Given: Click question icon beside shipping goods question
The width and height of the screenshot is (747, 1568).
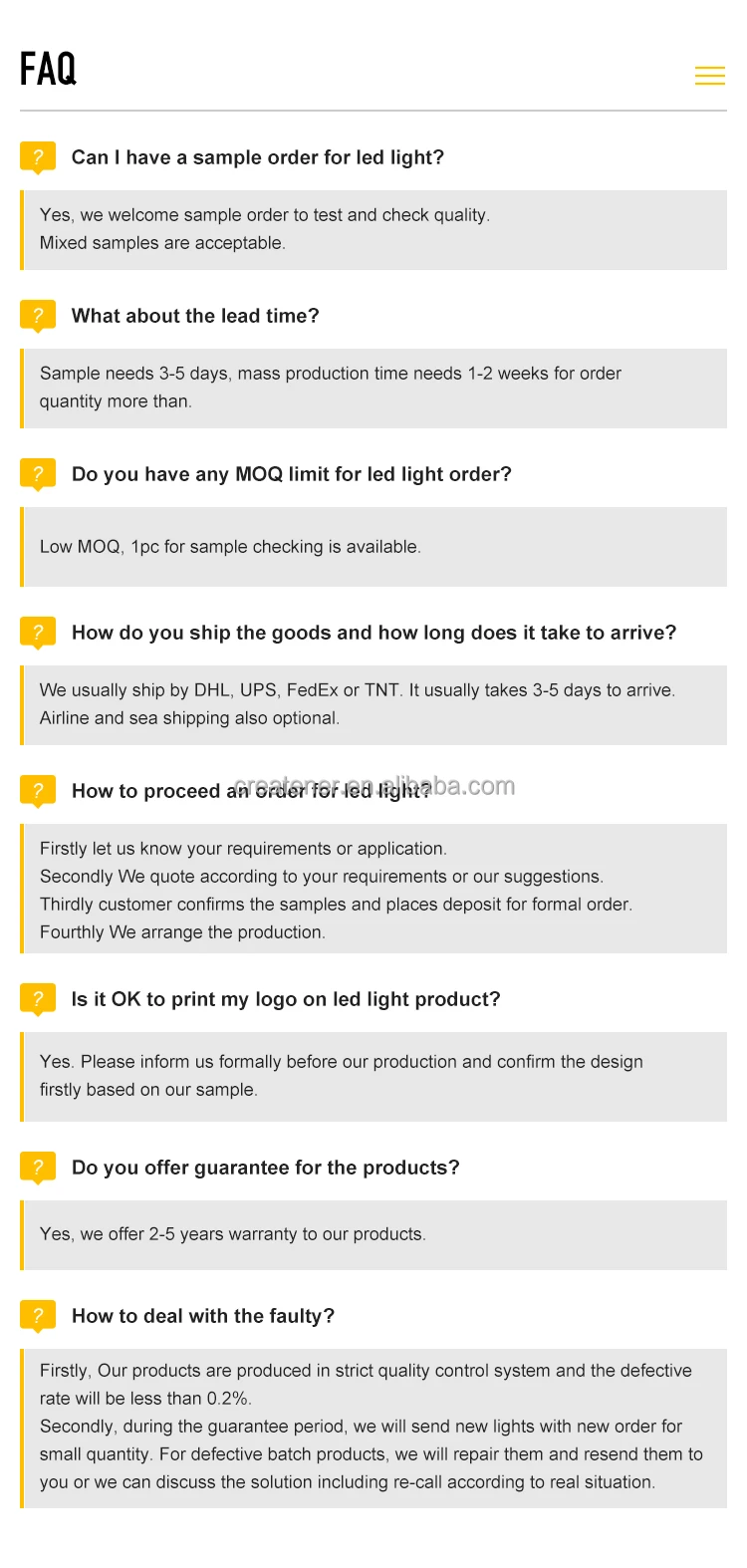Looking at the screenshot, I should (x=38, y=632).
